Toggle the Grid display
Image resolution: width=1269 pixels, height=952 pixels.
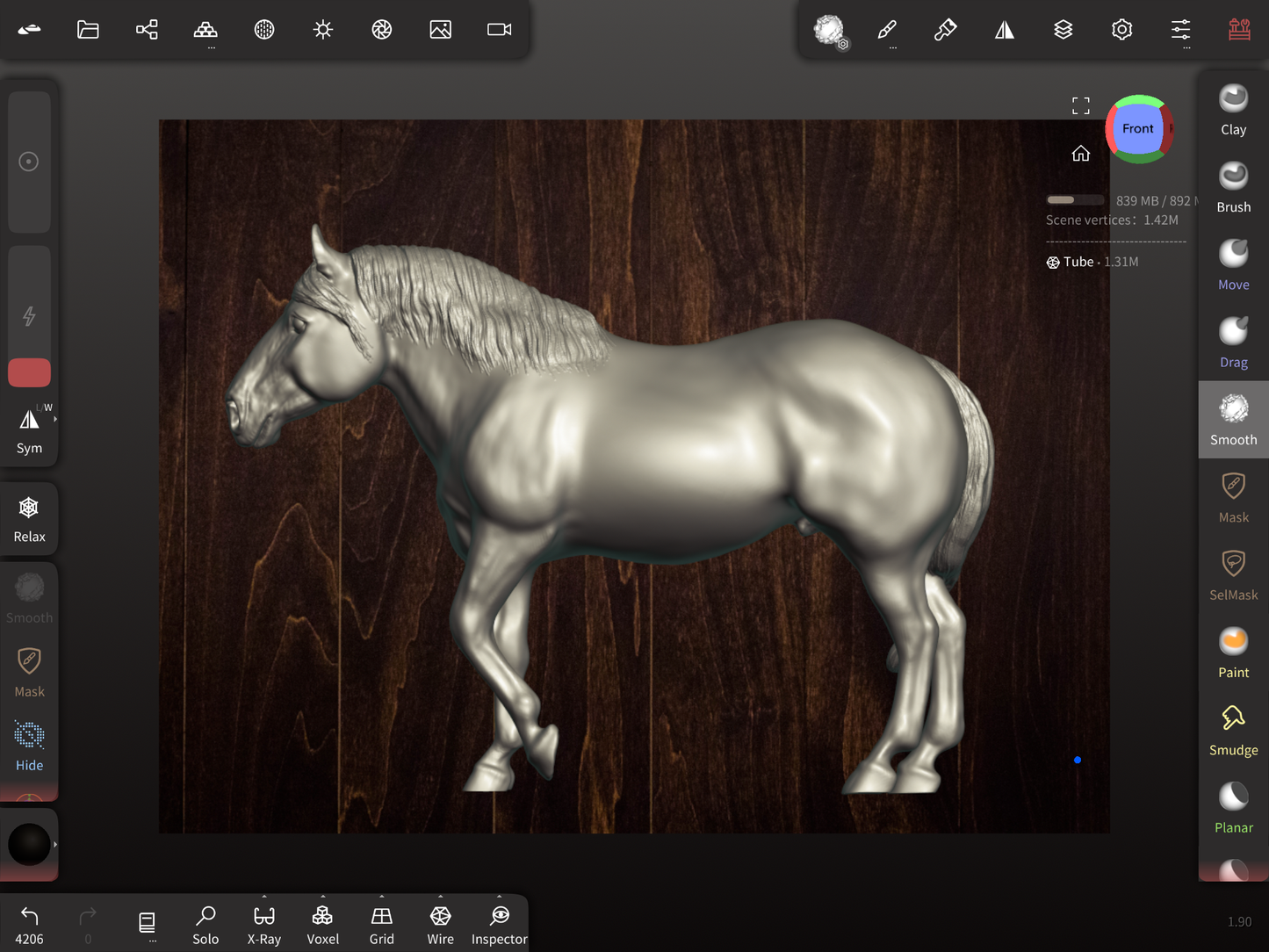click(x=381, y=925)
